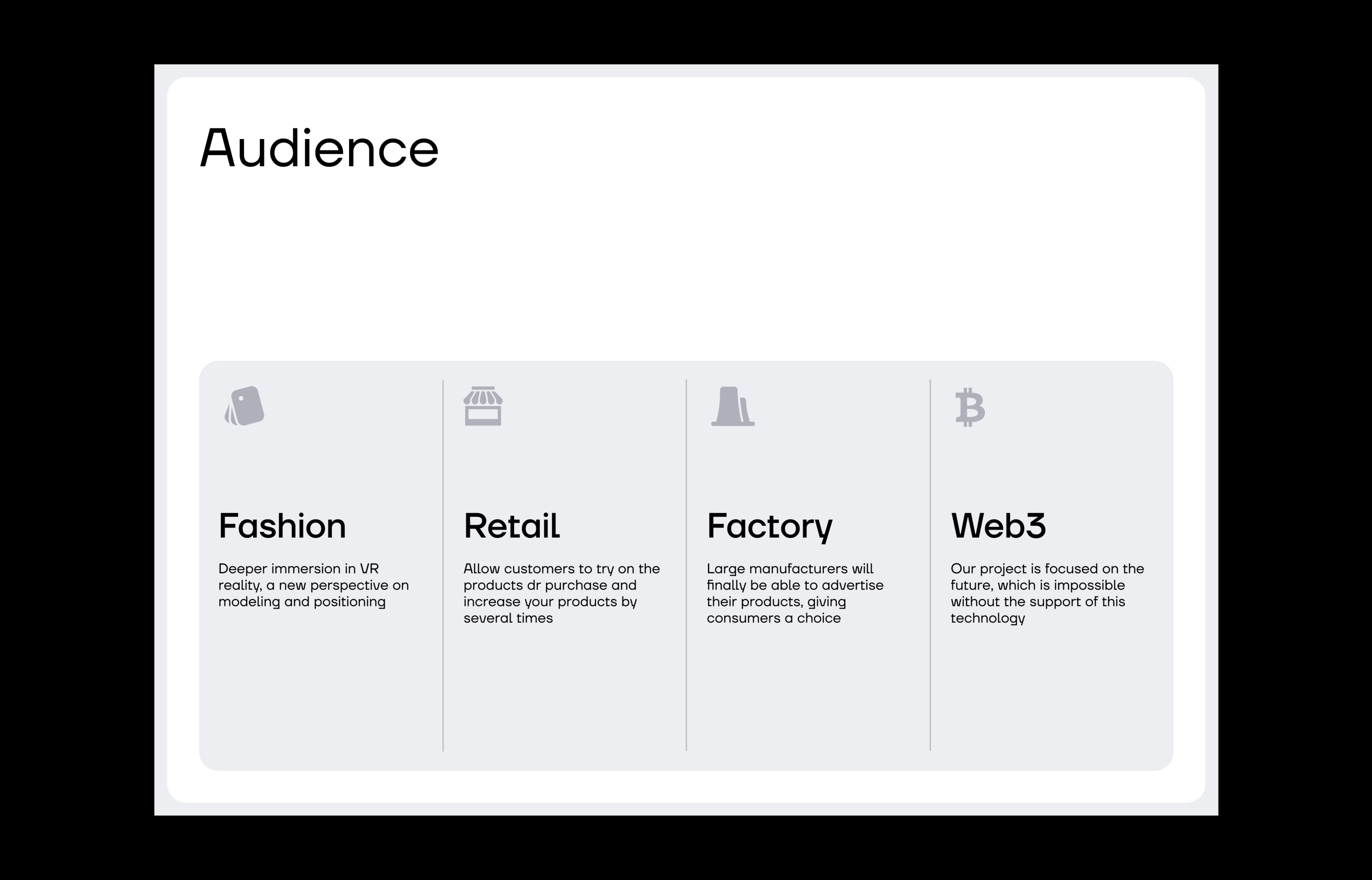Click the Retail storefront icon

(483, 406)
